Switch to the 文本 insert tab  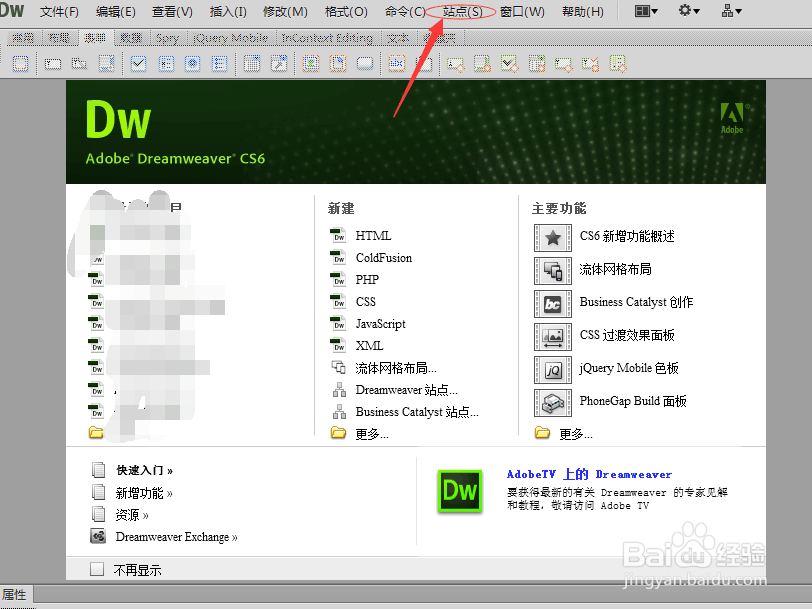point(398,38)
